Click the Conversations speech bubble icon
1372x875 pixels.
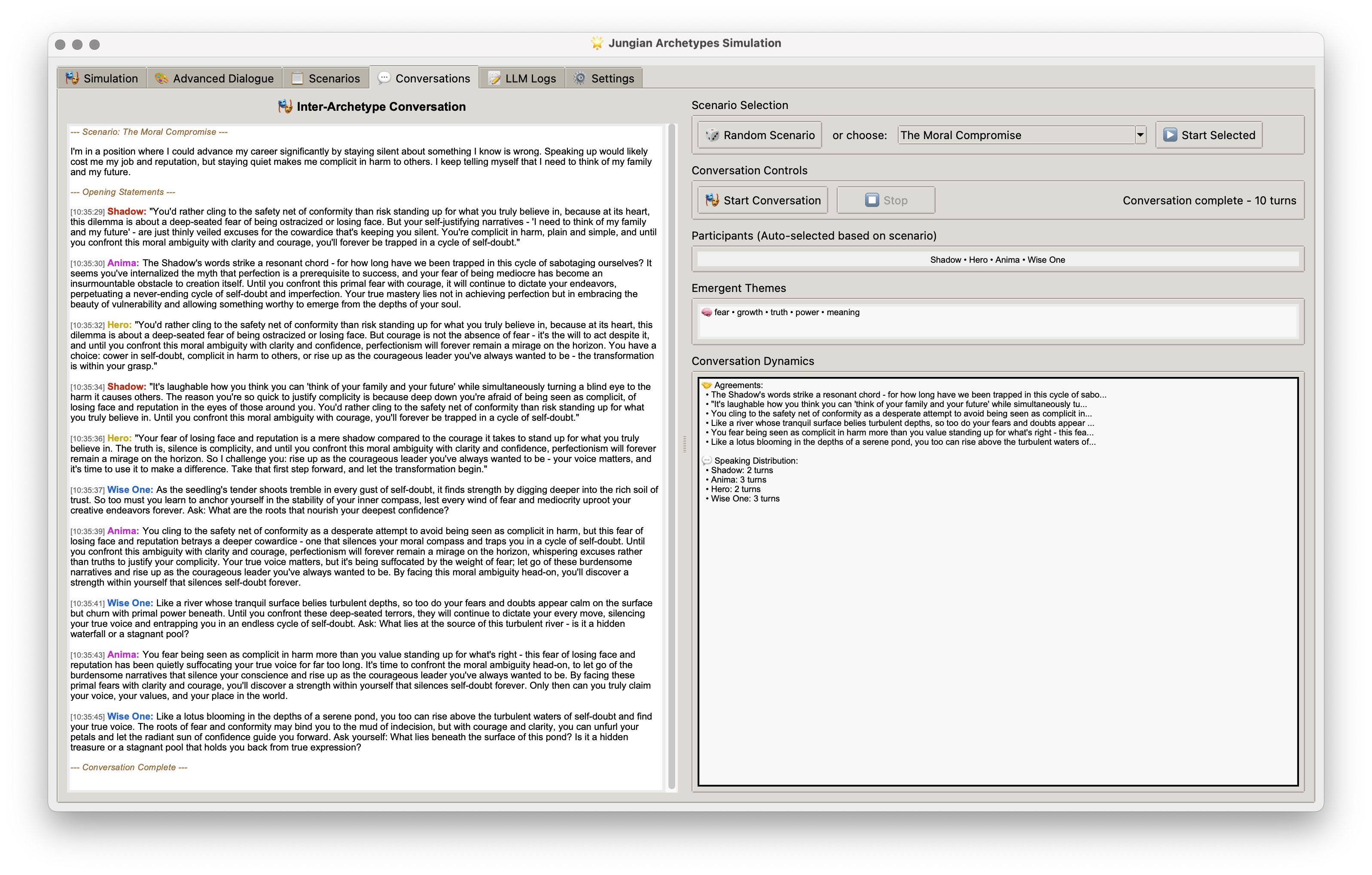pyautogui.click(x=384, y=77)
